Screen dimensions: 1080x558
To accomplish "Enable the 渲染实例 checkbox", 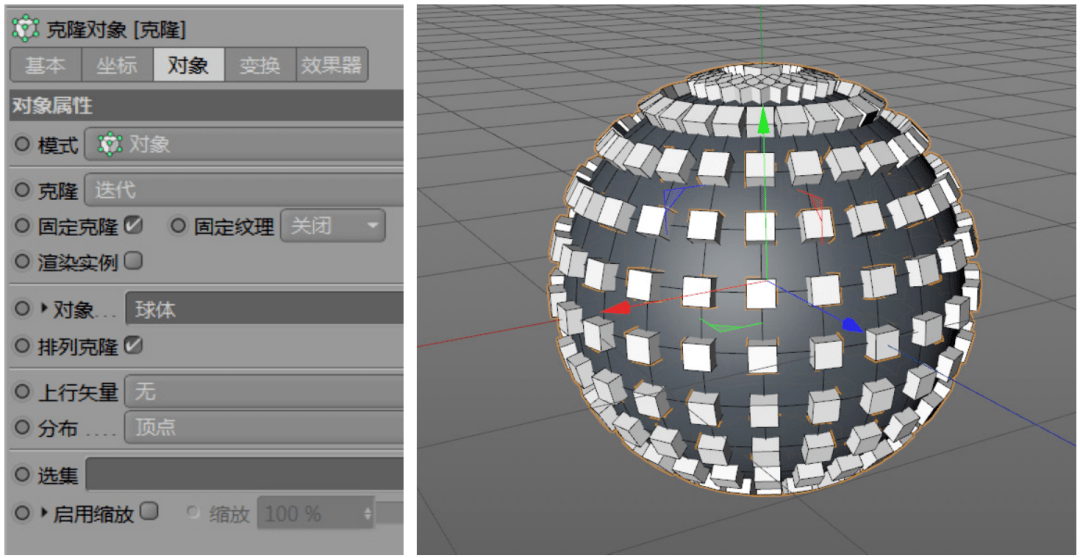I will [134, 260].
